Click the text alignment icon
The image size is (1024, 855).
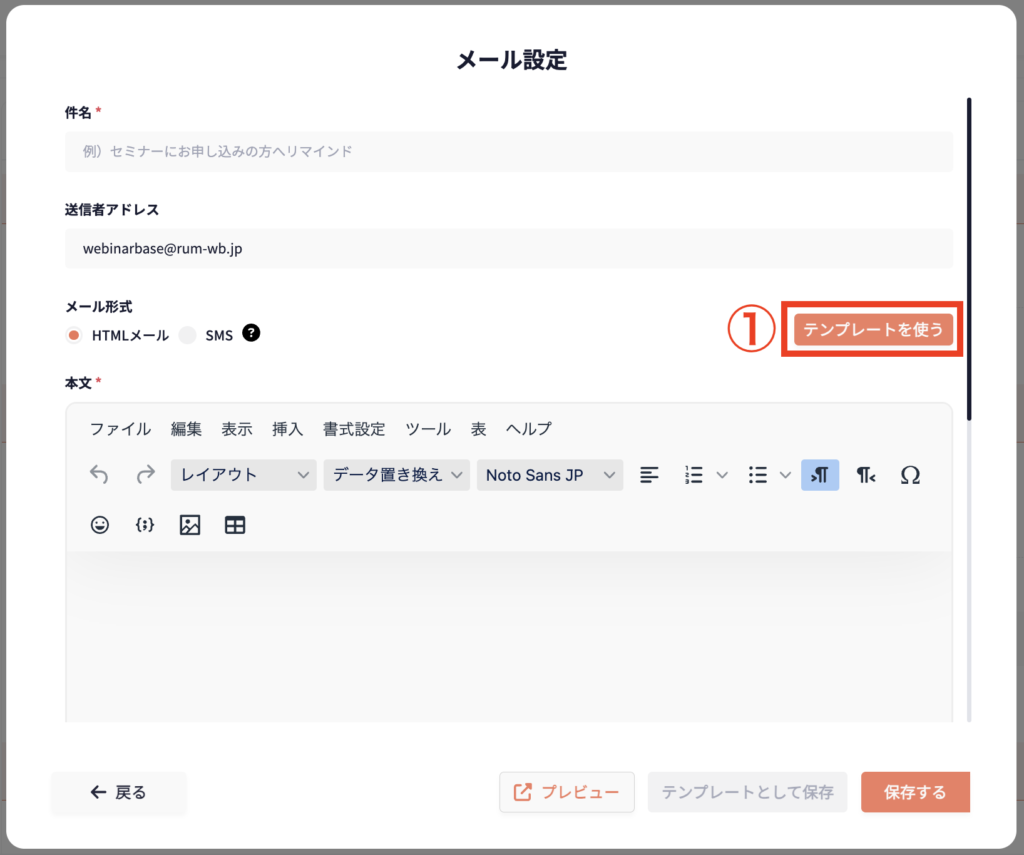click(x=649, y=475)
